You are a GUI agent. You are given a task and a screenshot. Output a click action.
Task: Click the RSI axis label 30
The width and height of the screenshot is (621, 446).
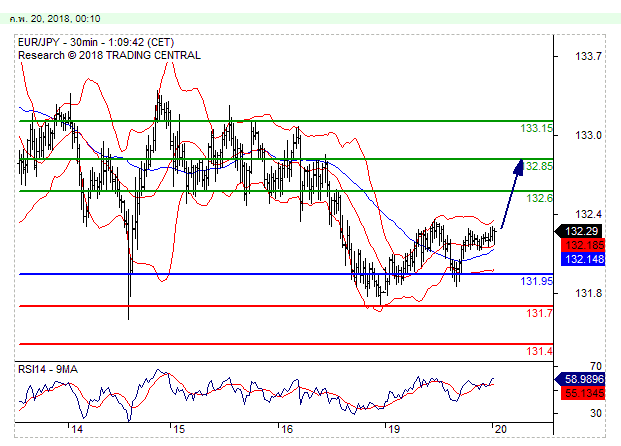point(596,413)
